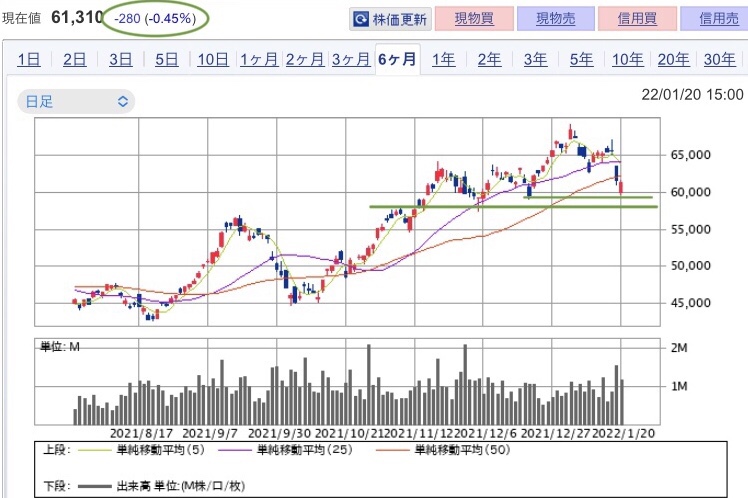The height and width of the screenshot is (498, 748).
Task: Switch chart range to 10年
Action: (x=627, y=60)
